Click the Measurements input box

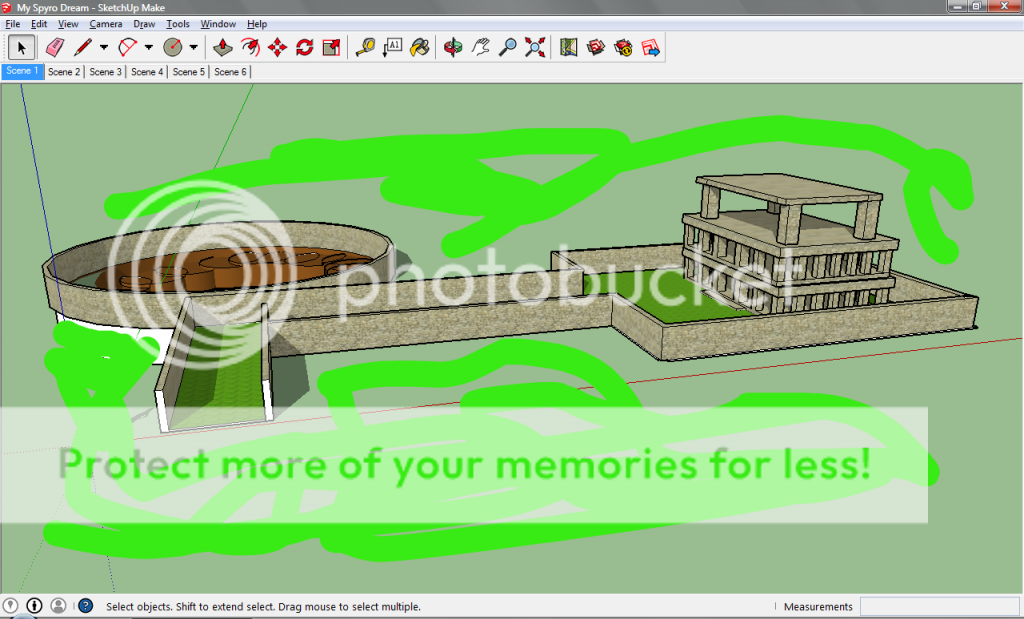coord(939,607)
